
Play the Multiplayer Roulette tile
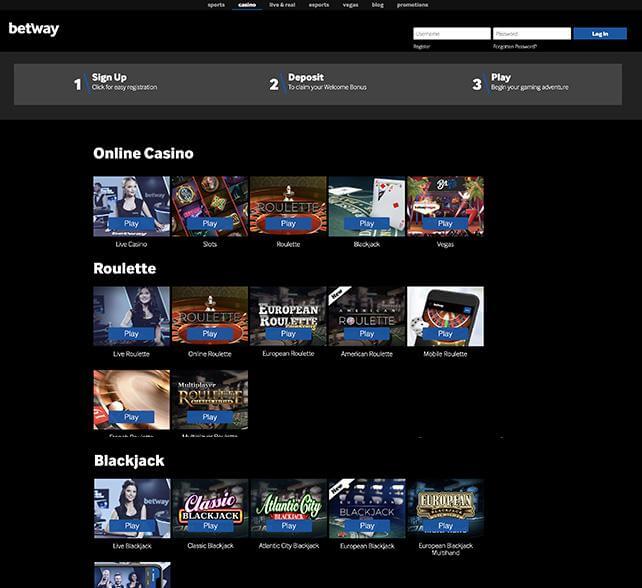point(210,417)
